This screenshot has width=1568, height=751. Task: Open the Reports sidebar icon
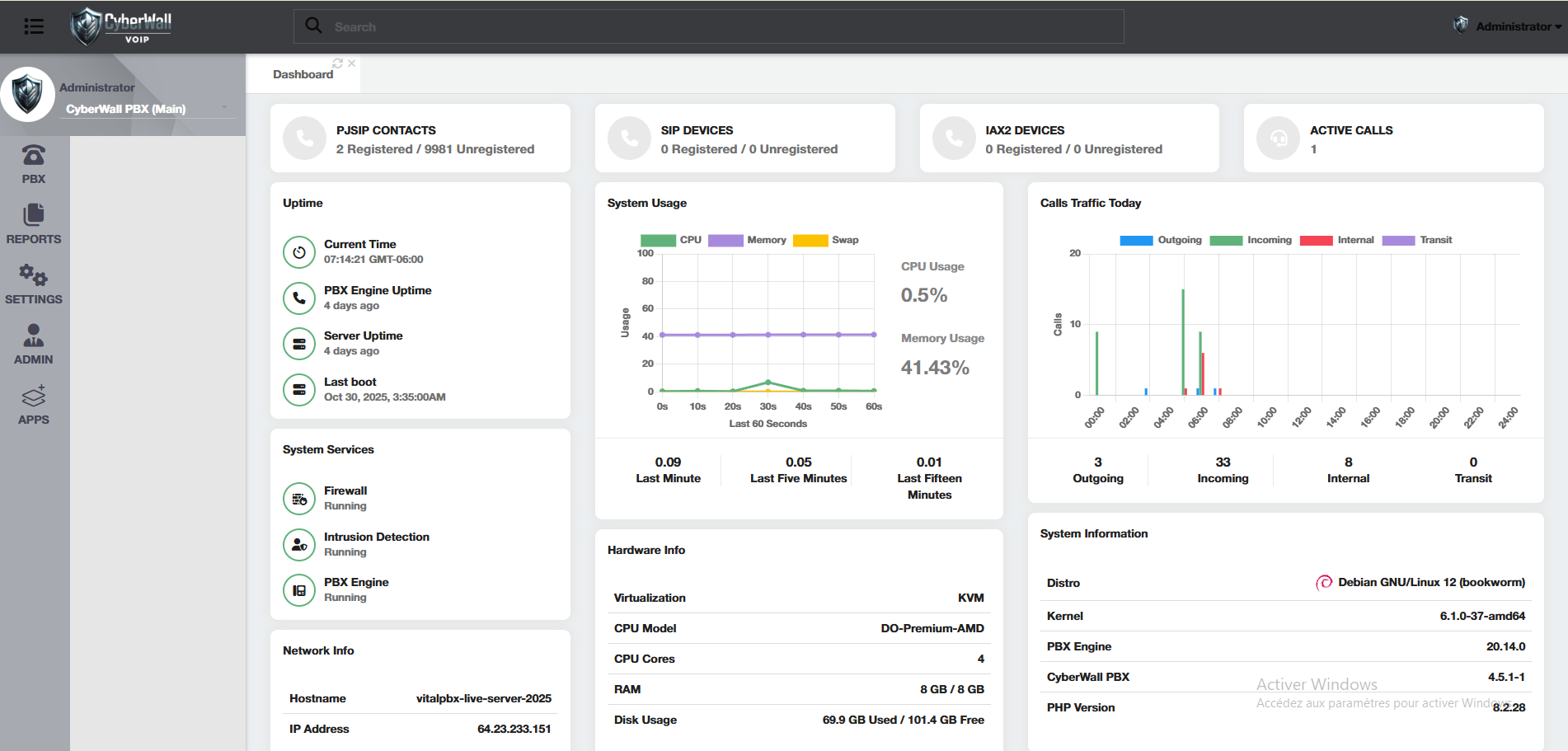click(34, 224)
